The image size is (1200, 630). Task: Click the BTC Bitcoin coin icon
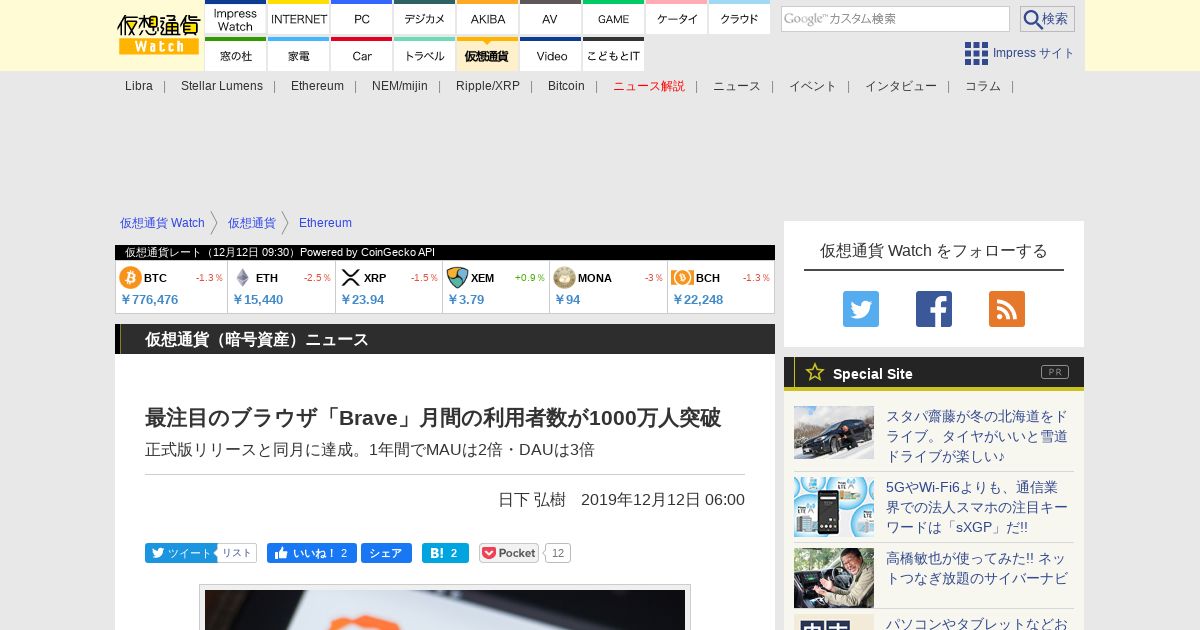click(130, 277)
